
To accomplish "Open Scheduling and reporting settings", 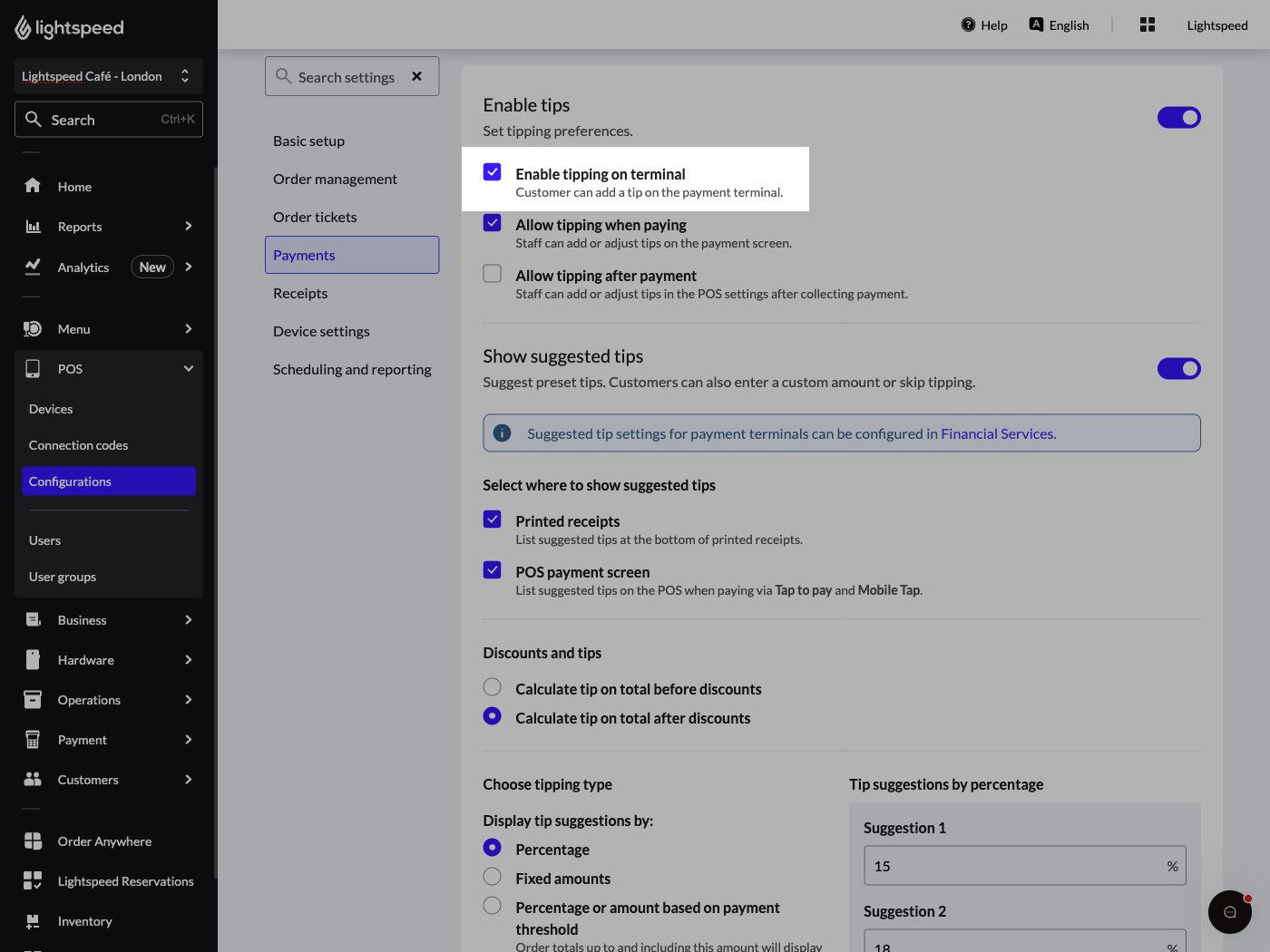I will coord(351,369).
